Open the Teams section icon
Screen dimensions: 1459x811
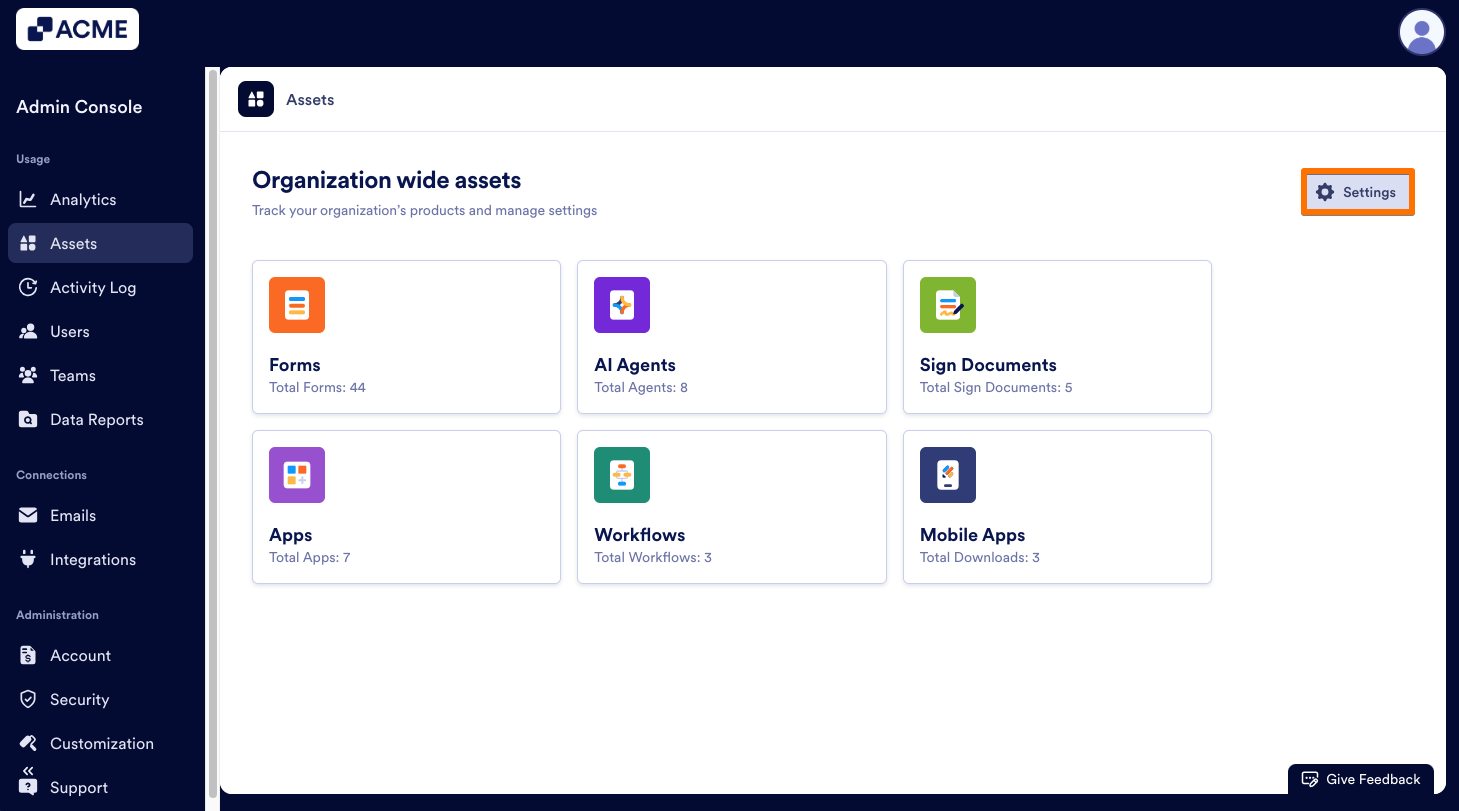pos(29,375)
